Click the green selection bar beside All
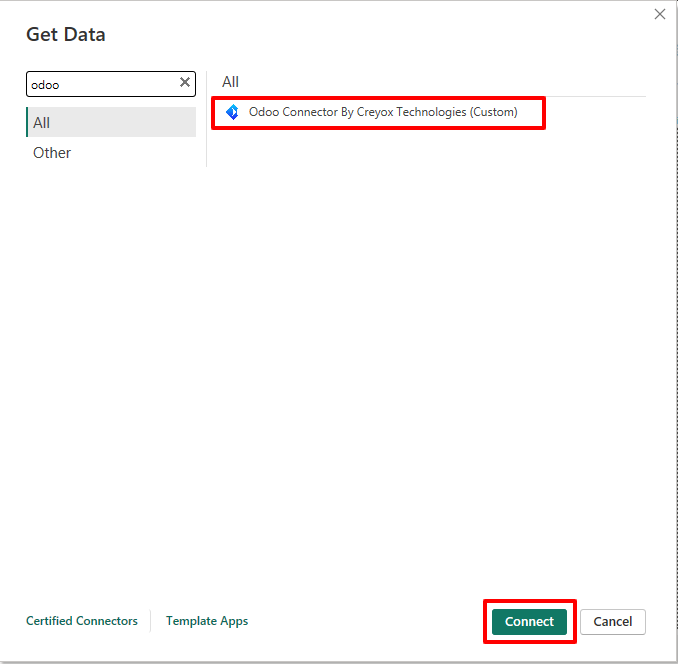This screenshot has height=664, width=678. coord(27,122)
